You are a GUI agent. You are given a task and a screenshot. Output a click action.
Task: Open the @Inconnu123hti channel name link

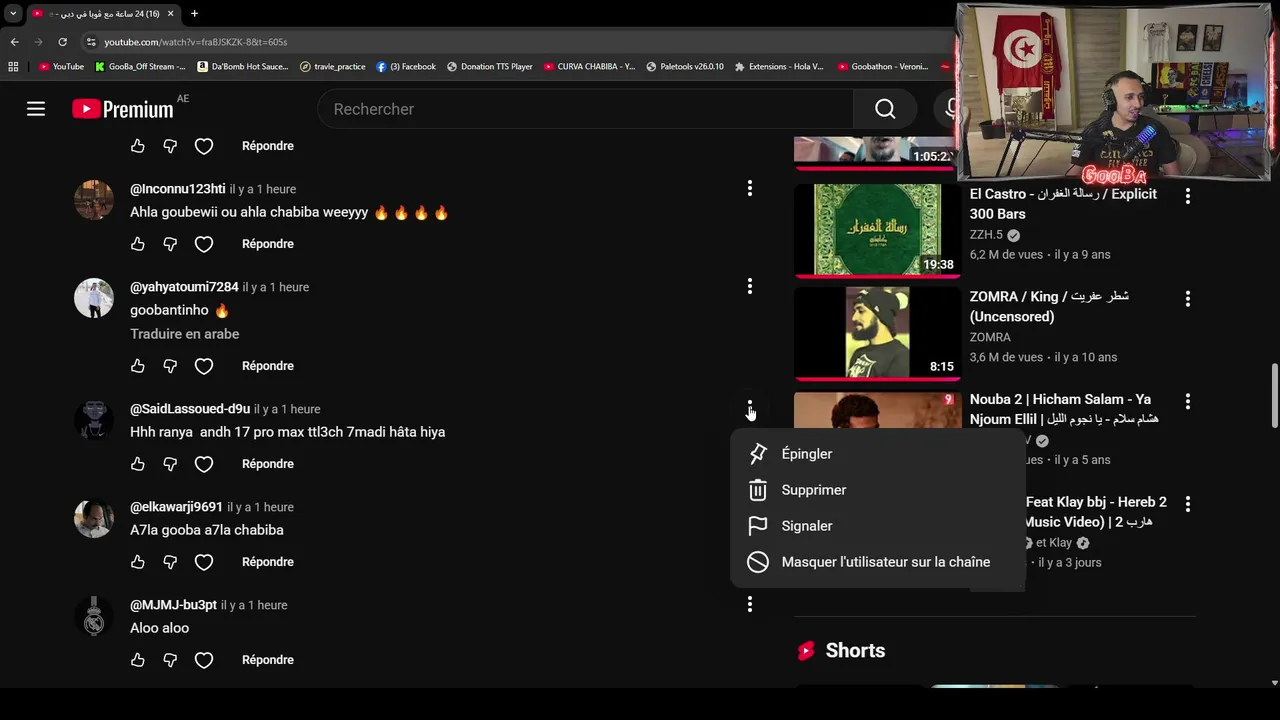[178, 189]
